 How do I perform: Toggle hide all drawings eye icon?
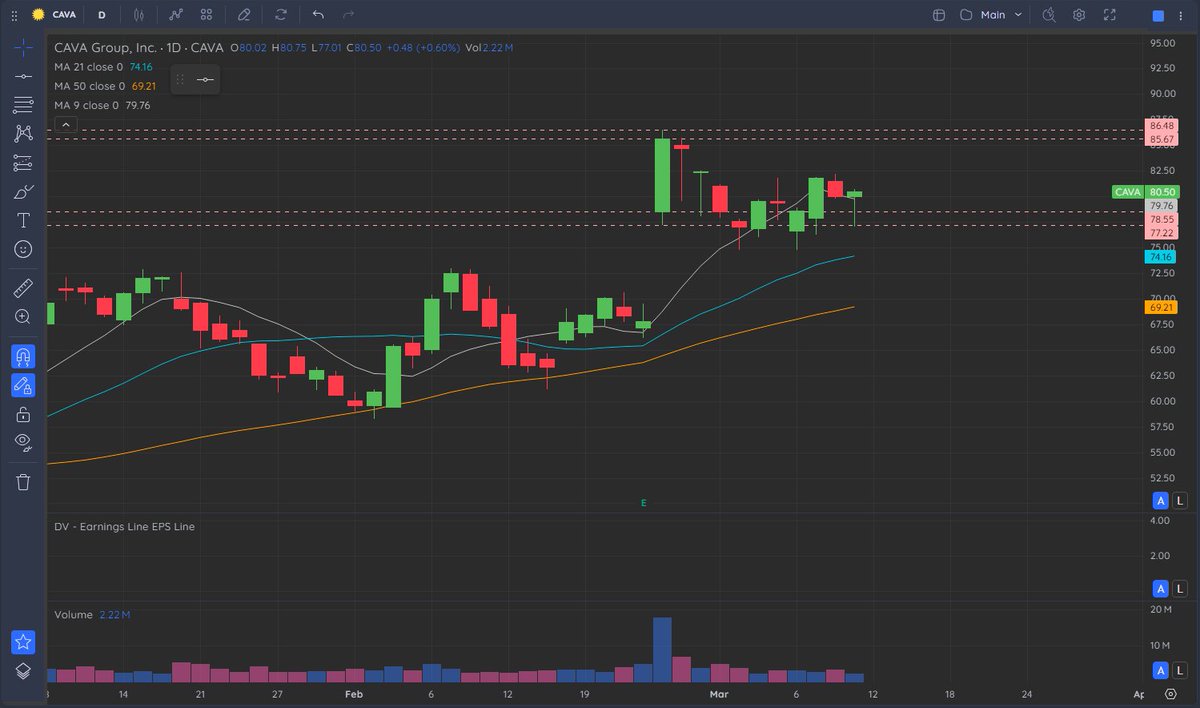[x=23, y=441]
